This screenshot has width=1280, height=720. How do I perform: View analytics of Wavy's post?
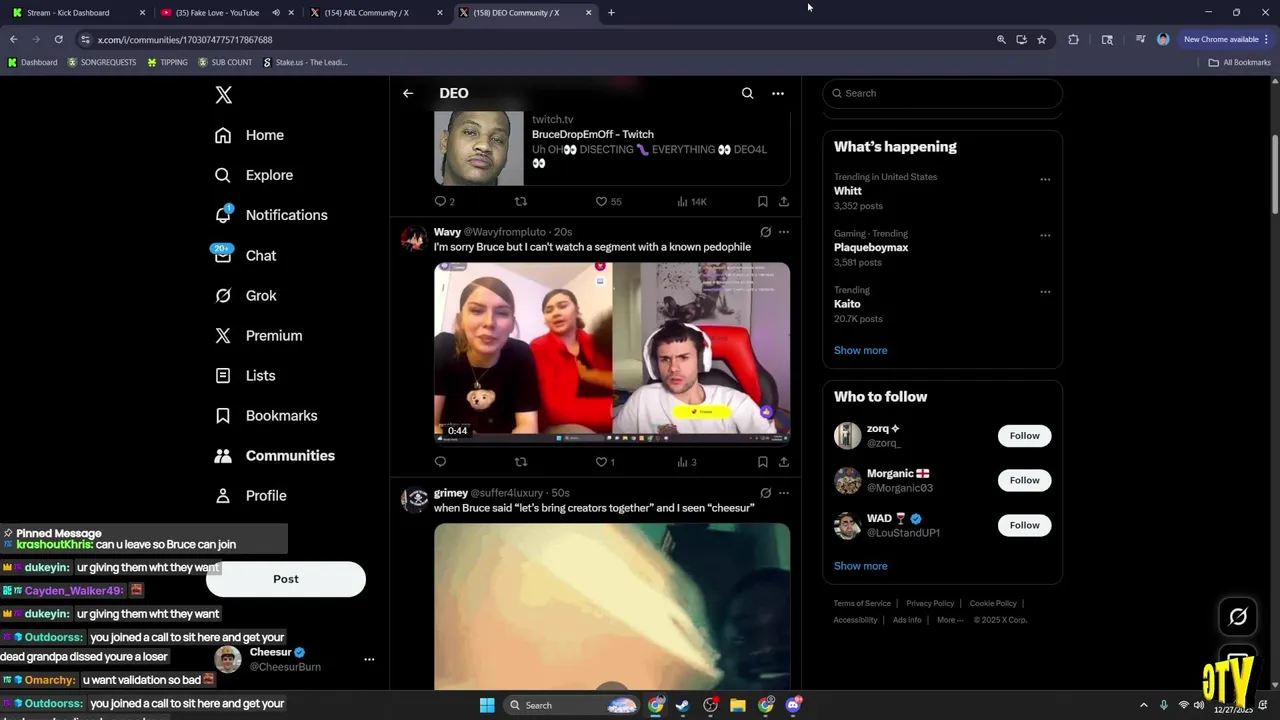[x=686, y=462]
